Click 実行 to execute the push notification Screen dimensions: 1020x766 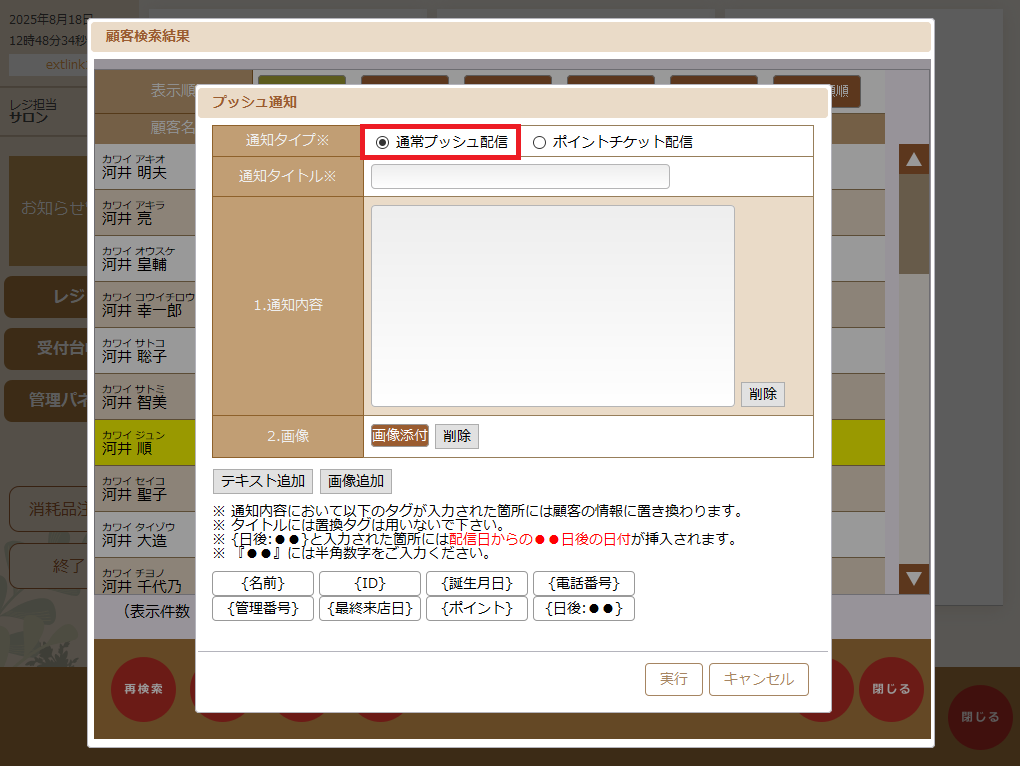pyautogui.click(x=673, y=679)
